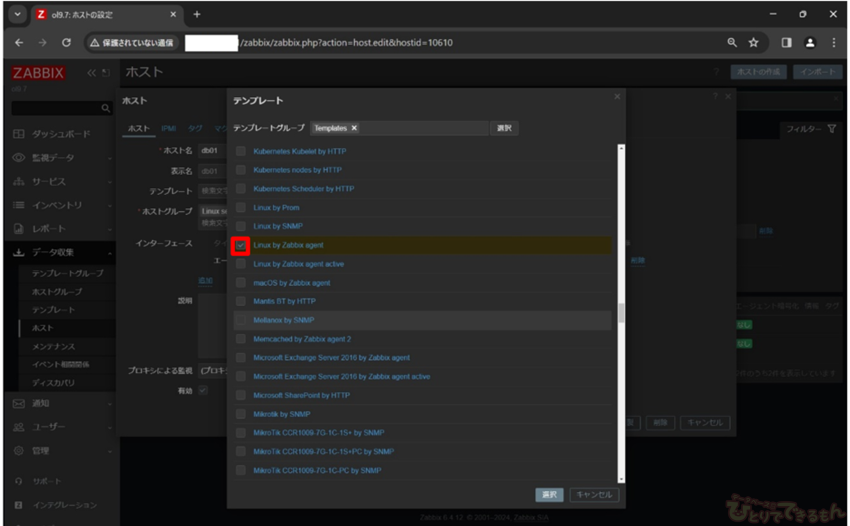Open the browser tab list dropdown
This screenshot has height=526, width=850.
coord(18,15)
